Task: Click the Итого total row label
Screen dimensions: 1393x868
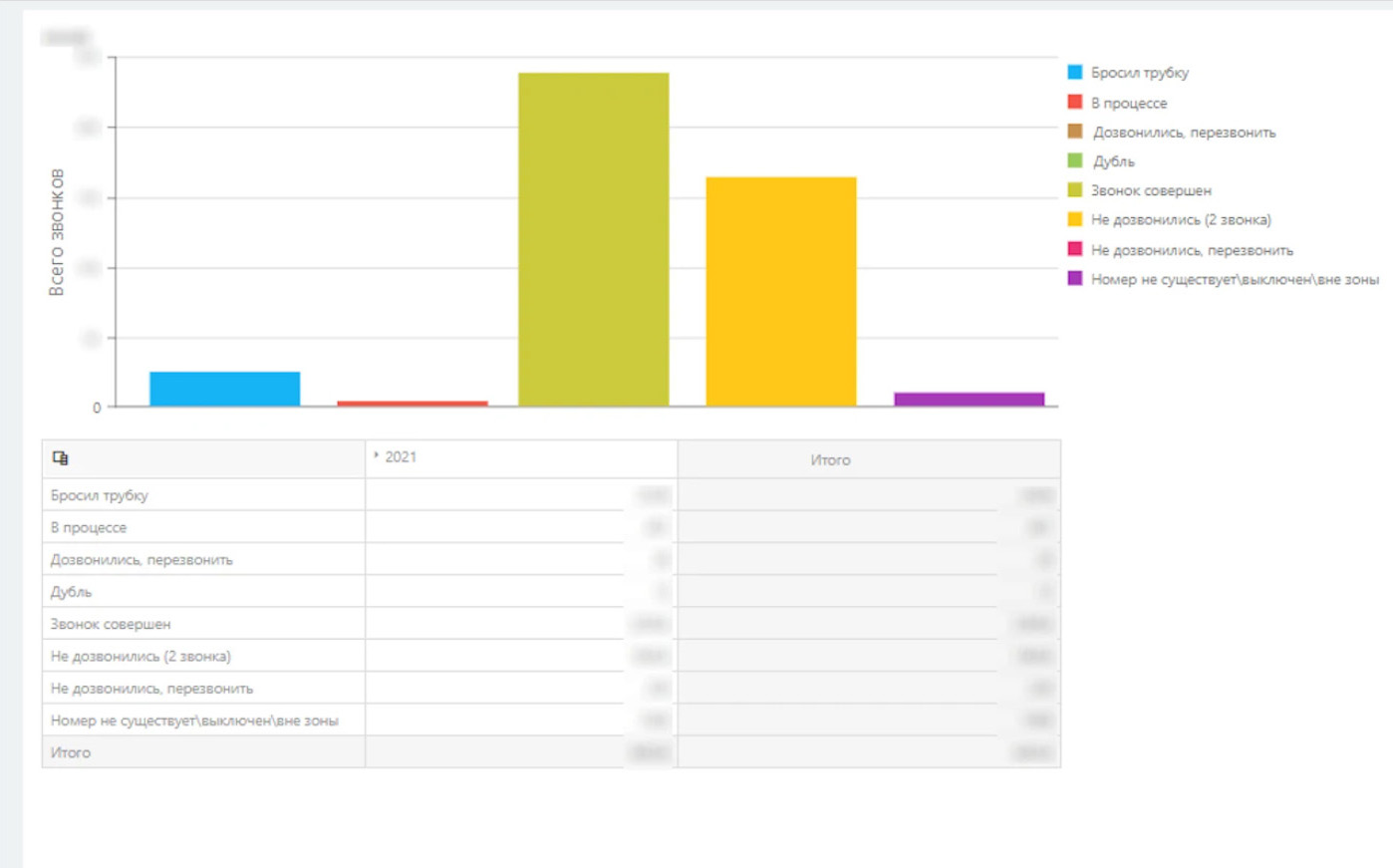Action: pyautogui.click(x=71, y=752)
